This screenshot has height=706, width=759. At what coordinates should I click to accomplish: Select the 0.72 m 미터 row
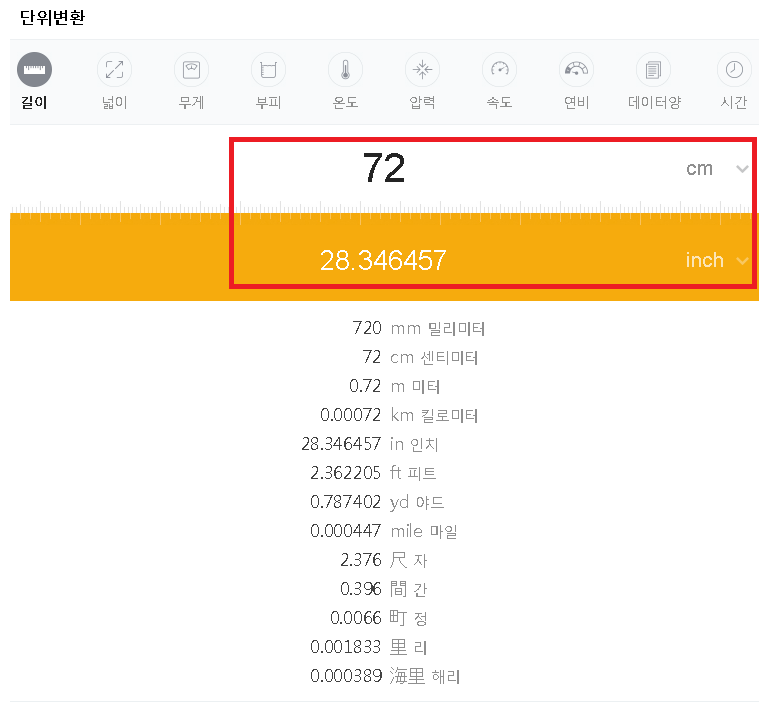click(394, 386)
